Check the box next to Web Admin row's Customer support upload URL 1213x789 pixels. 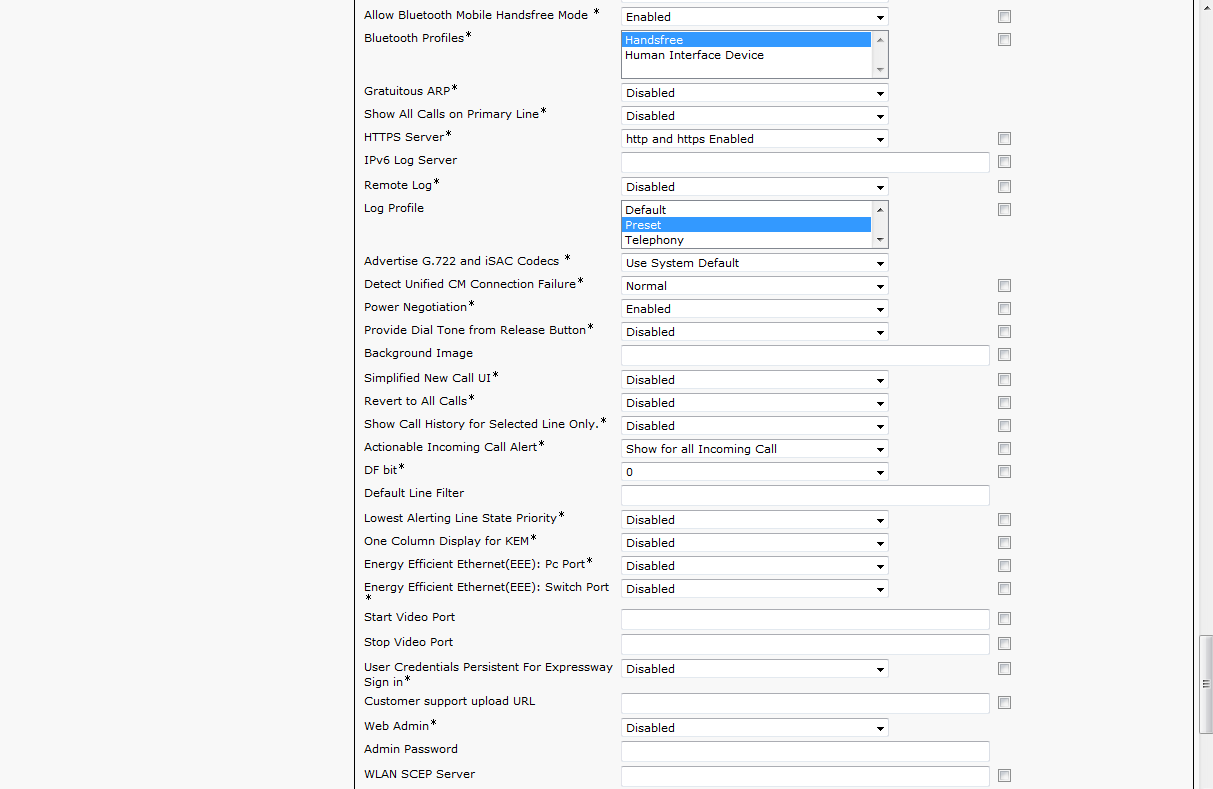[1004, 703]
